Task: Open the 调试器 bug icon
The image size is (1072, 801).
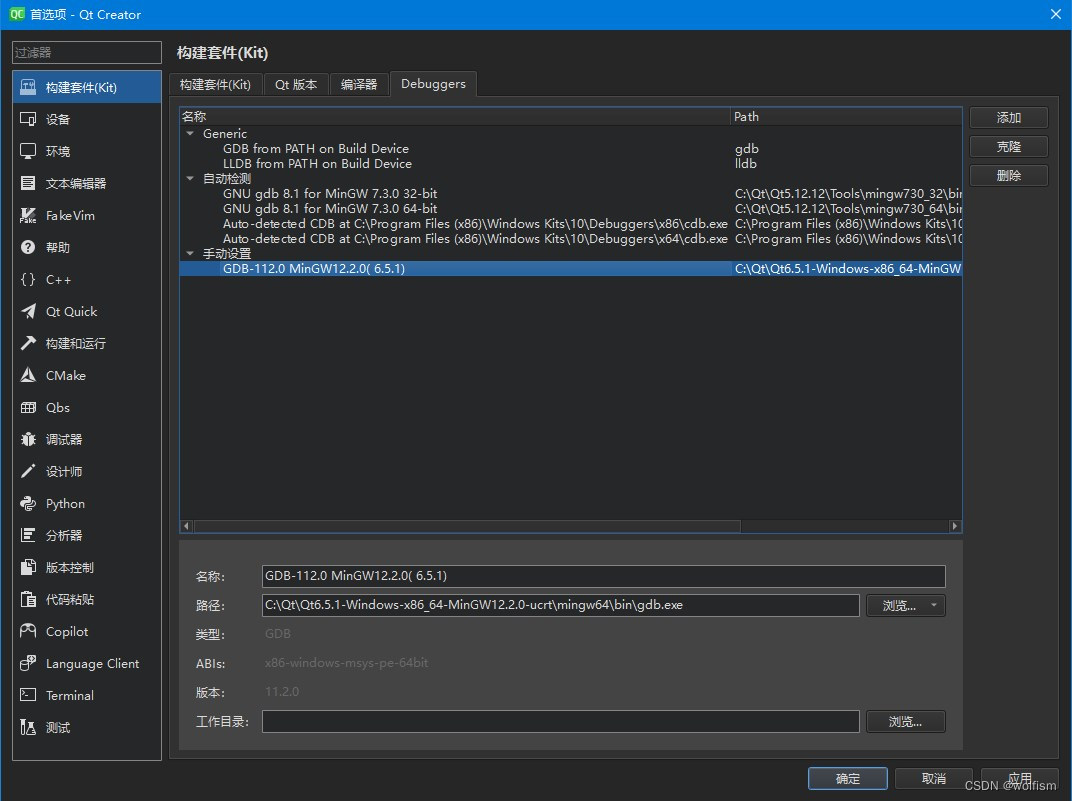Action: (28, 439)
